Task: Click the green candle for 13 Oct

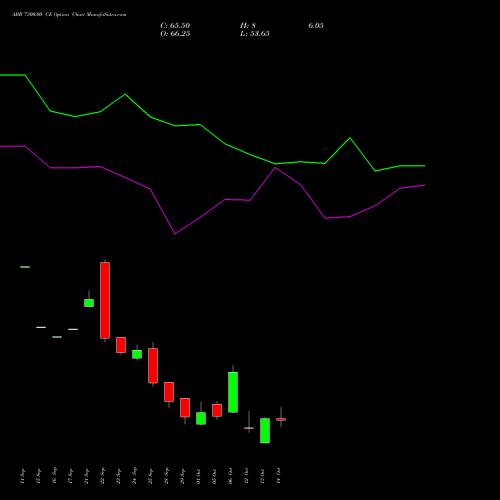Action: 265,430
